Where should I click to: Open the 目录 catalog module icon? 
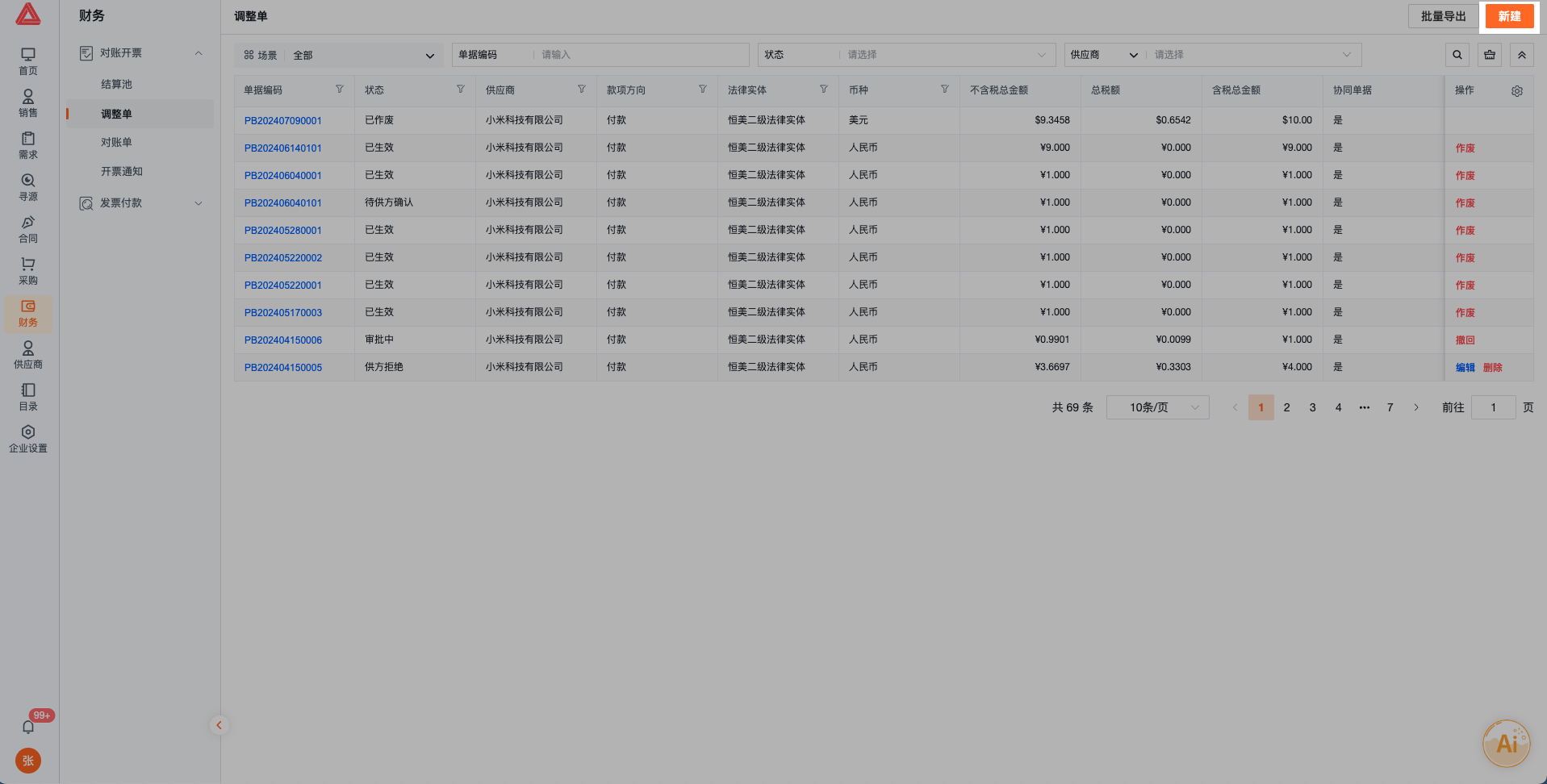coord(28,397)
